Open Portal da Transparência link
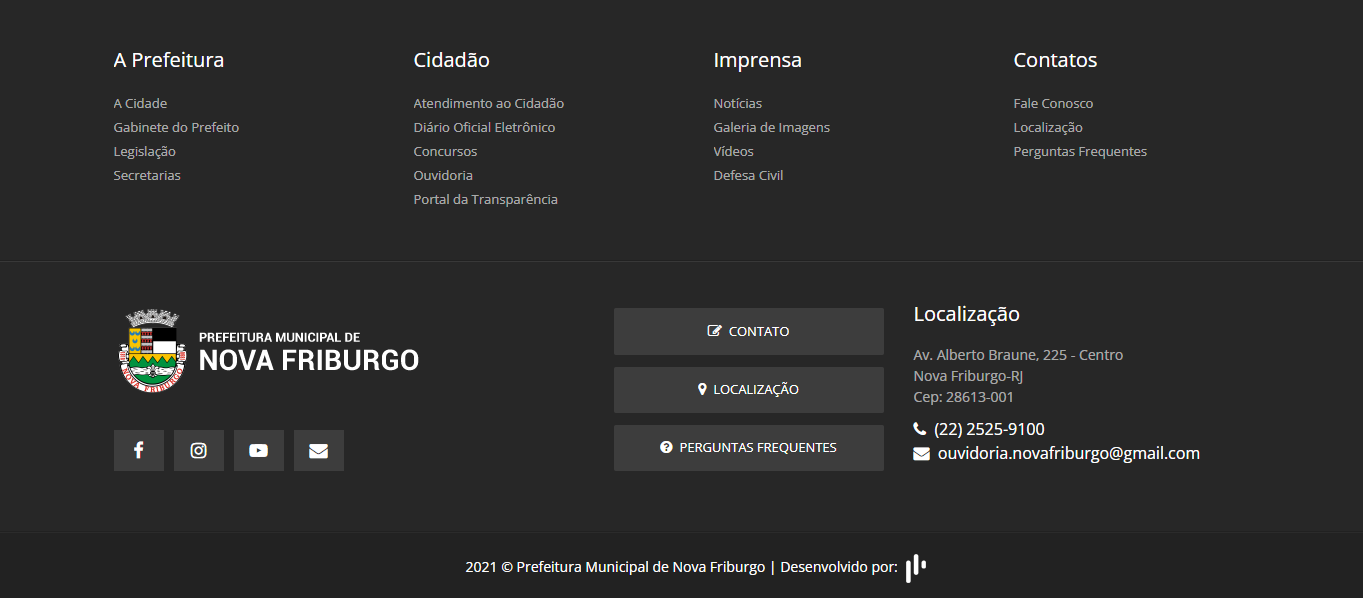Screen dimensions: 1363x599 [485, 200]
